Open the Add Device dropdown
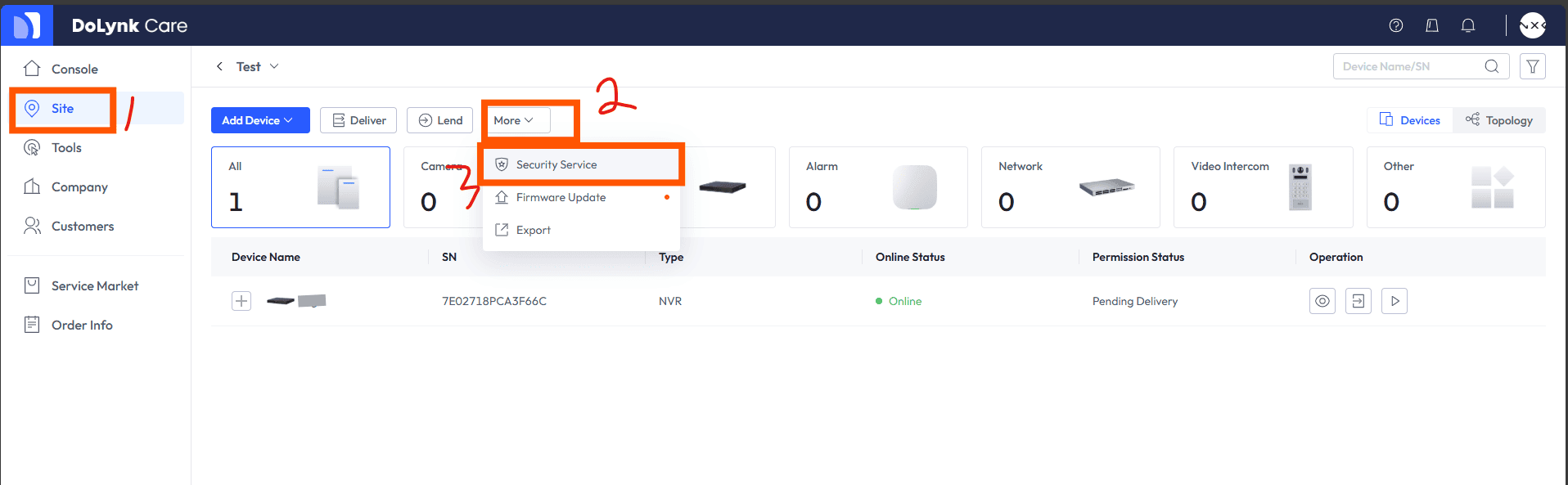 [x=260, y=120]
